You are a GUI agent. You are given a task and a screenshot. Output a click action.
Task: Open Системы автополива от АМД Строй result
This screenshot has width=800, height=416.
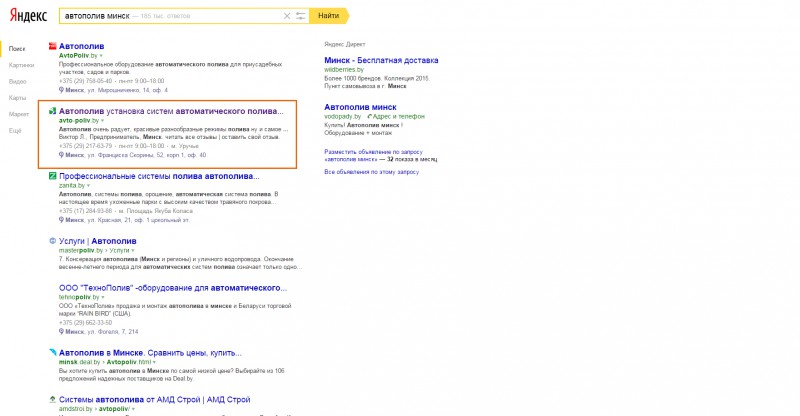(x=155, y=399)
